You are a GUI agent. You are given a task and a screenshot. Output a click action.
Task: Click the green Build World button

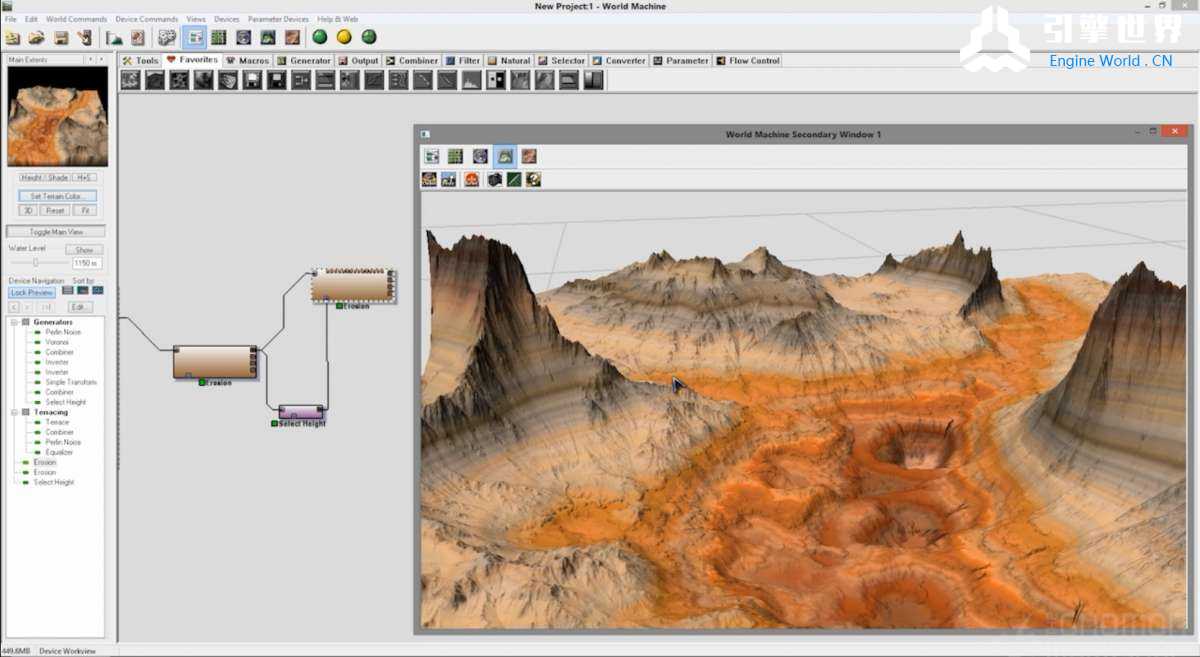(x=320, y=37)
